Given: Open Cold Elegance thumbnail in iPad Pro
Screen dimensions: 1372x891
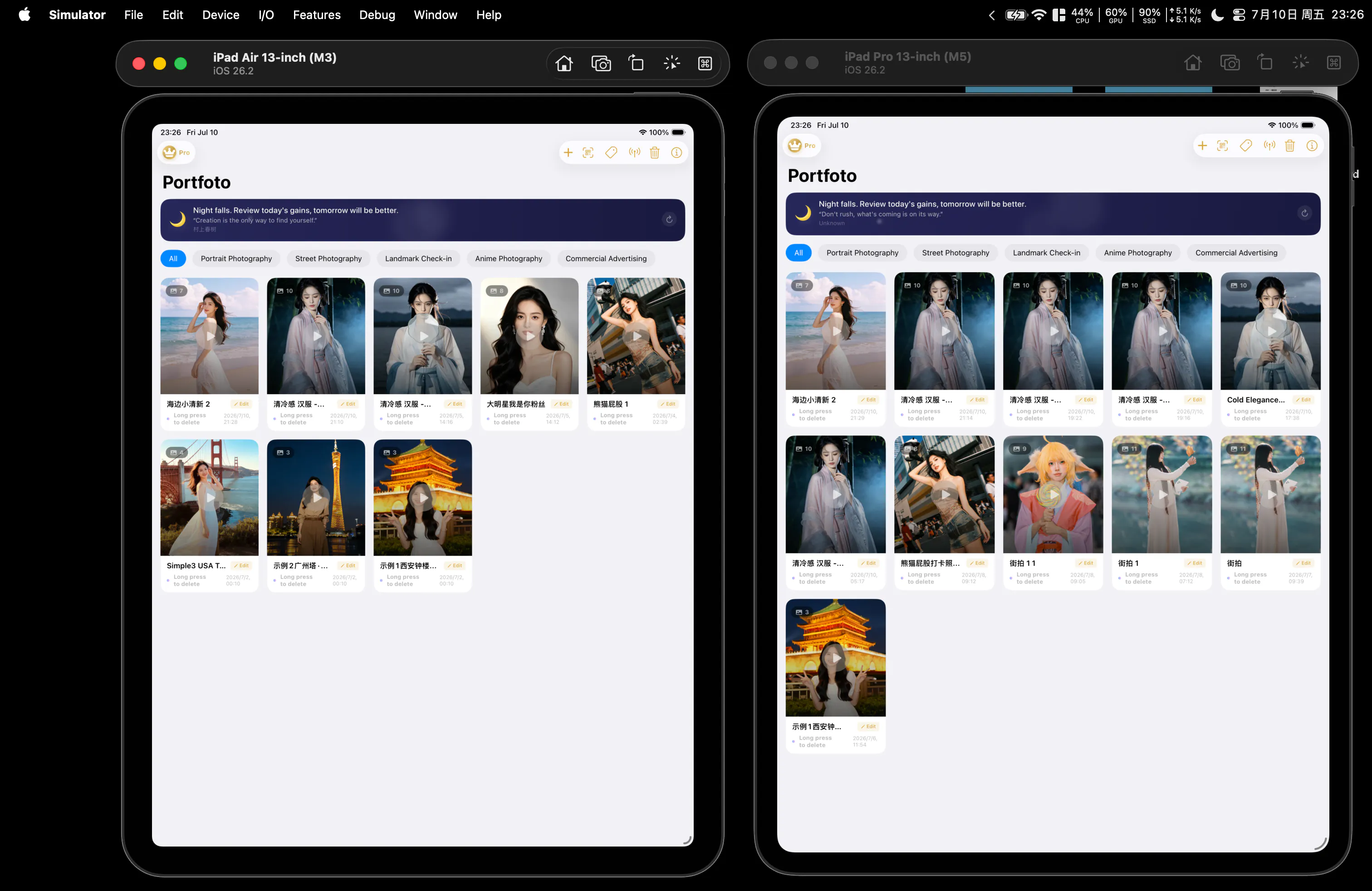Looking at the screenshot, I should coord(1270,331).
